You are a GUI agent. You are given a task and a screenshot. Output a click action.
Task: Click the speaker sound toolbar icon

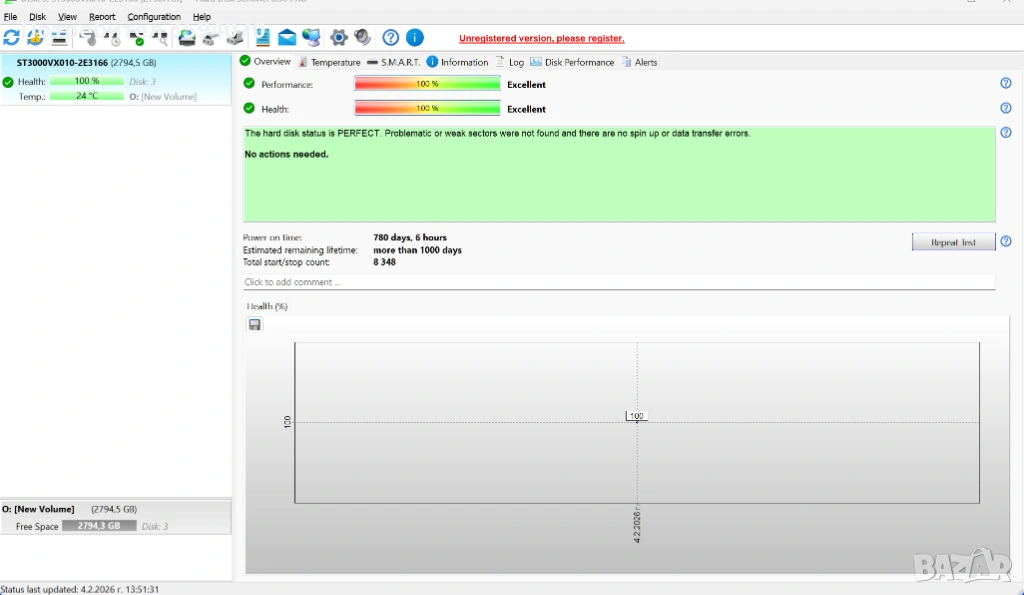363,38
